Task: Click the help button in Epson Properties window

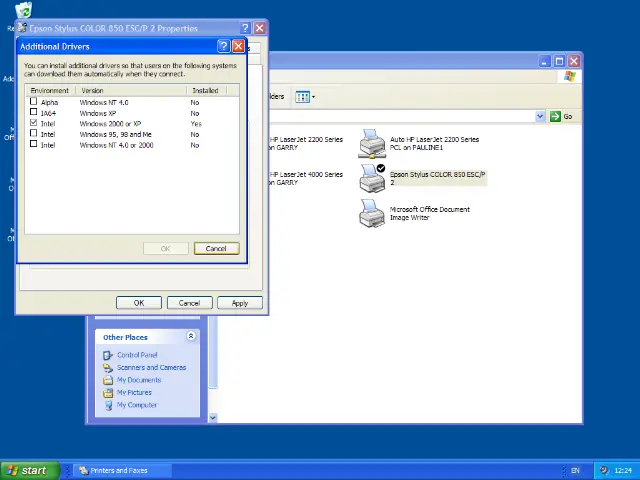Action: pos(245,28)
